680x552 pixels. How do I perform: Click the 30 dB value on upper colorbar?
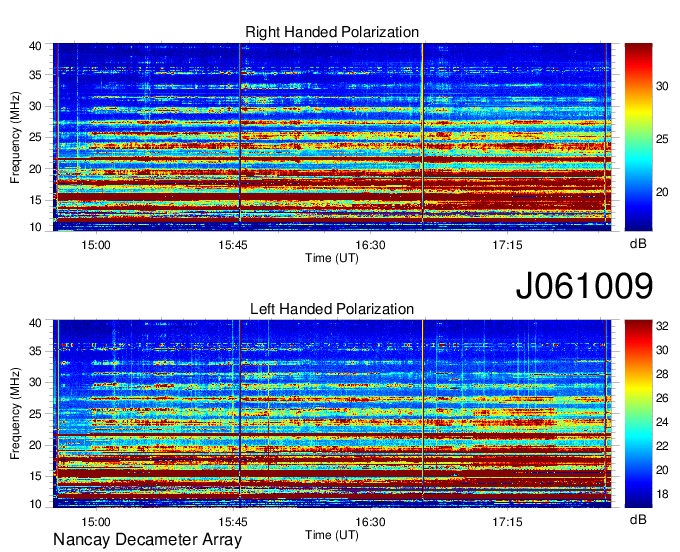point(662,87)
